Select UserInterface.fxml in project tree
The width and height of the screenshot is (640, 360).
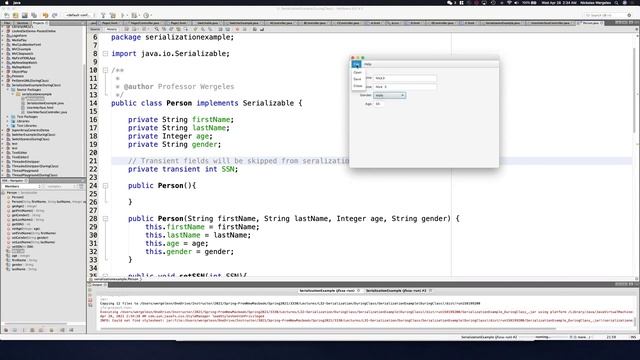(40, 107)
